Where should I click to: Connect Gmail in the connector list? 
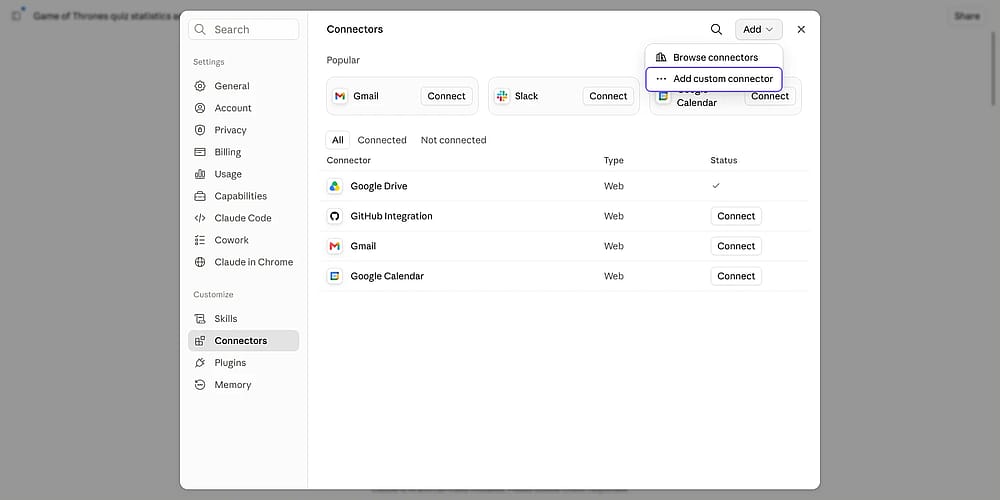736,246
